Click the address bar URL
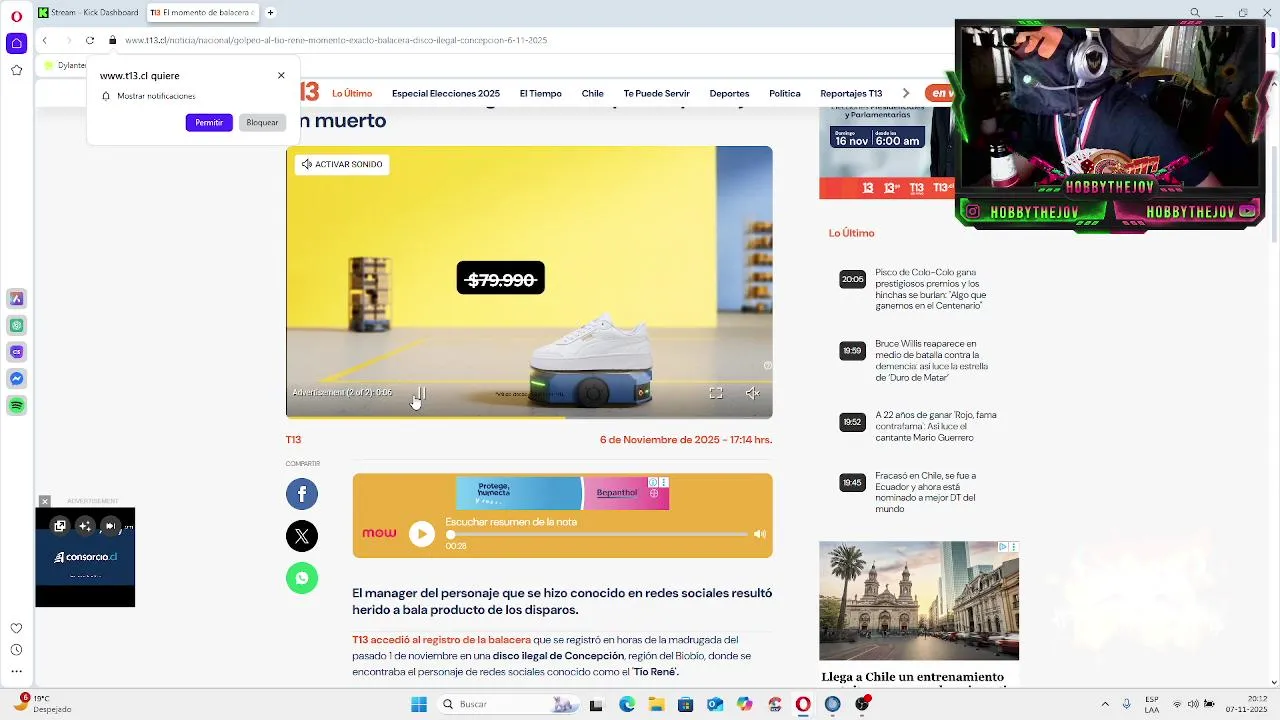The height and width of the screenshot is (720, 1280). coord(336,40)
